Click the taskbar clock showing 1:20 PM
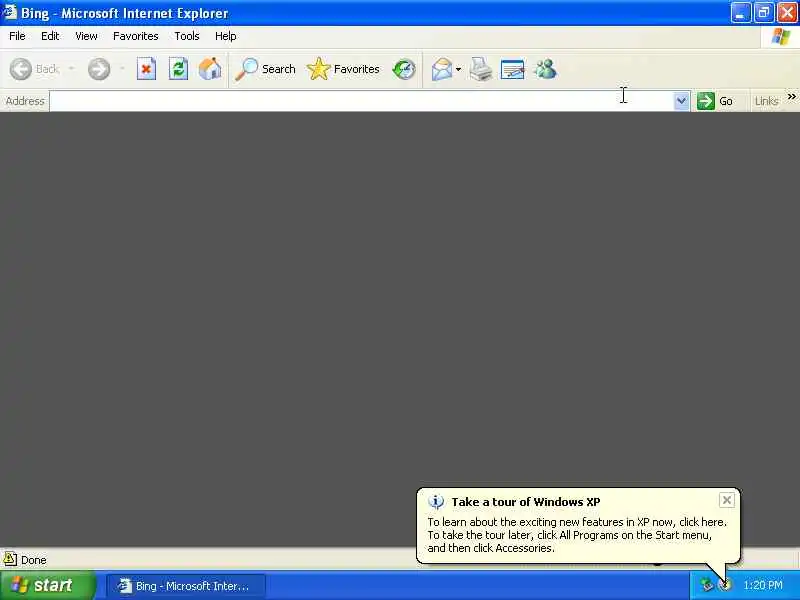 (x=763, y=585)
